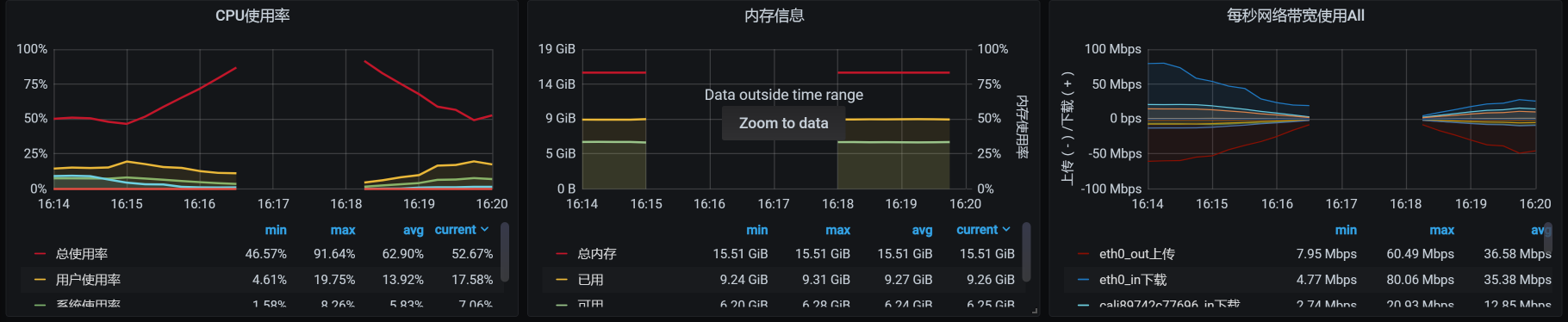Click yellow color swatch beside 已用
The width and height of the screenshot is (1568, 322).
[562, 280]
